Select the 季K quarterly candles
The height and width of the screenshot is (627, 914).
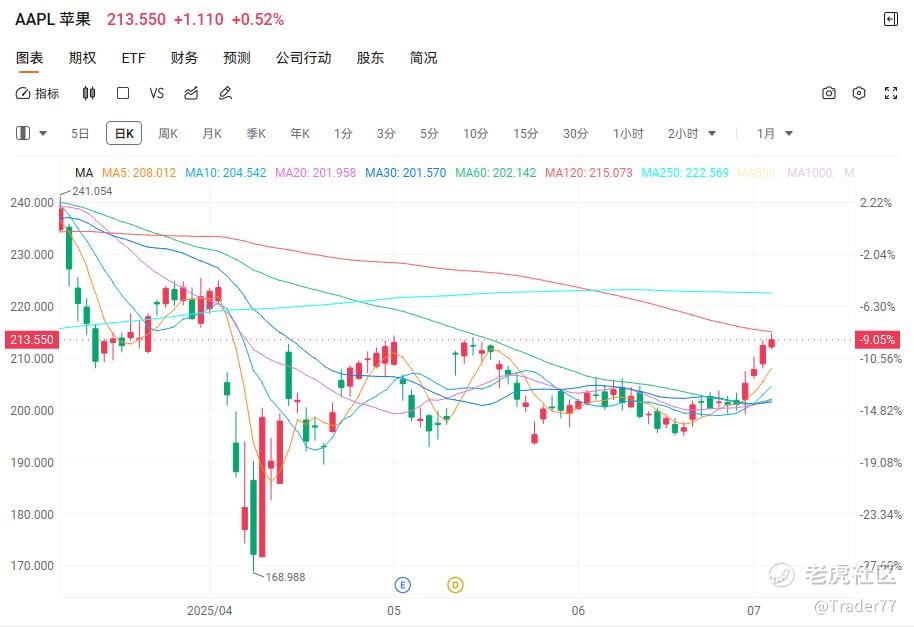click(256, 133)
